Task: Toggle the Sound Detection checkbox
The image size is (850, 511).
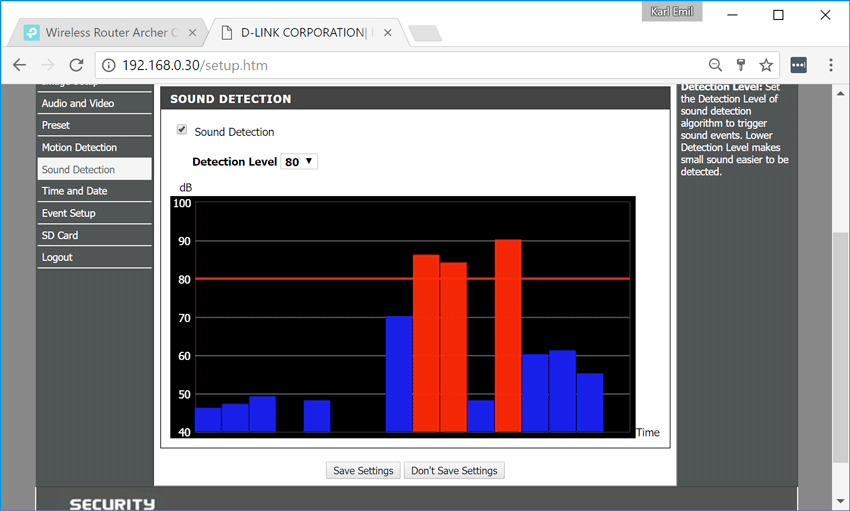Action: (x=182, y=130)
